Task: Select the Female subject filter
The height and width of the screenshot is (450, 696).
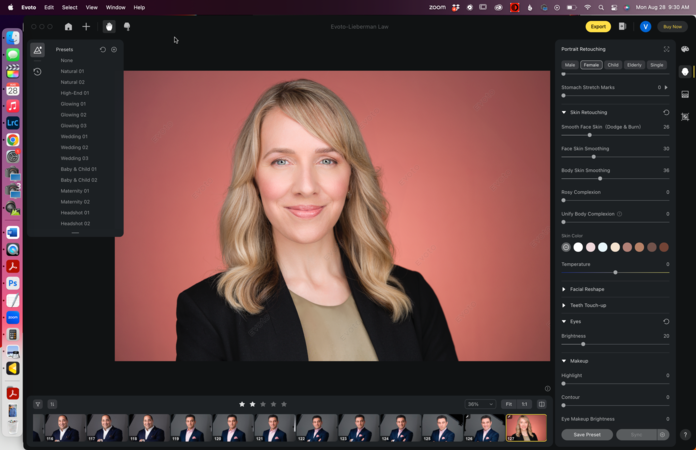Action: [x=591, y=64]
